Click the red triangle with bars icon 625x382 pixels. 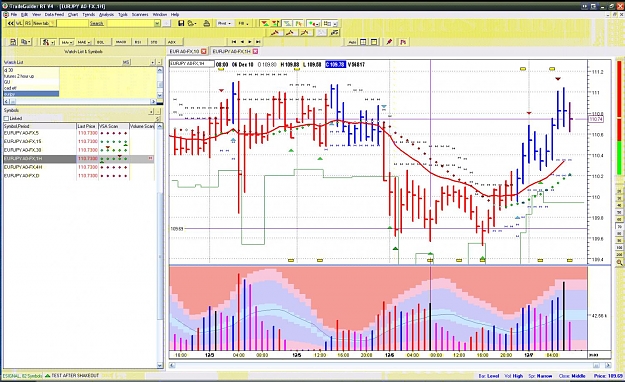[275, 24]
